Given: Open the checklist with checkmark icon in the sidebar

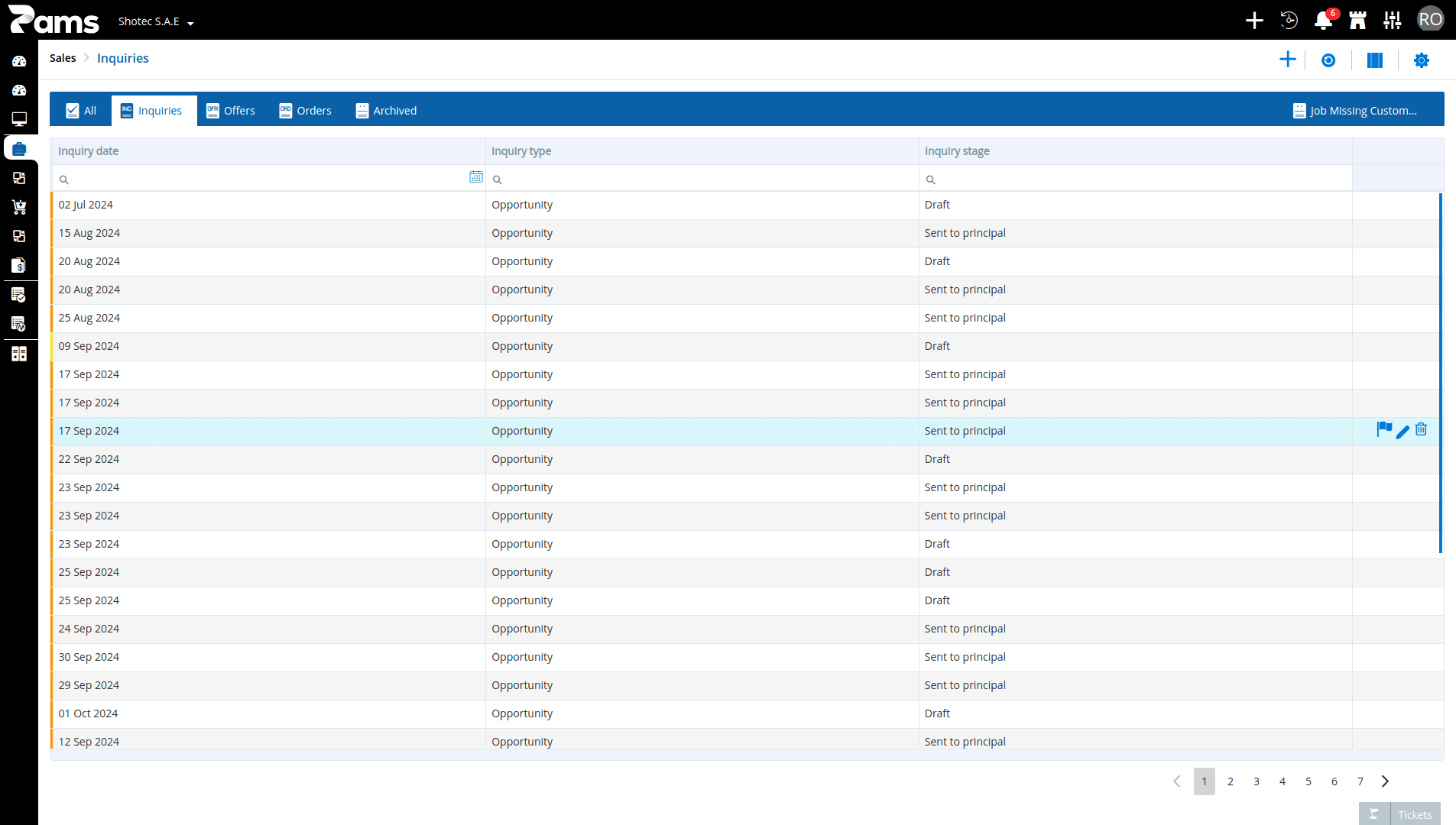Looking at the screenshot, I should click(x=19, y=295).
